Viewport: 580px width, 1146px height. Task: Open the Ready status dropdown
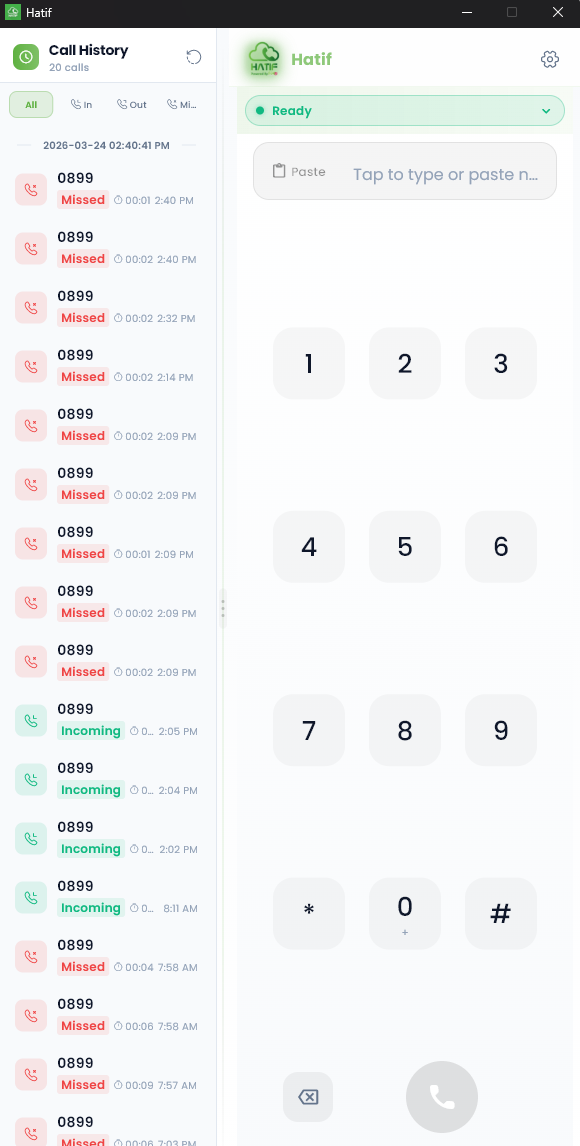(404, 110)
